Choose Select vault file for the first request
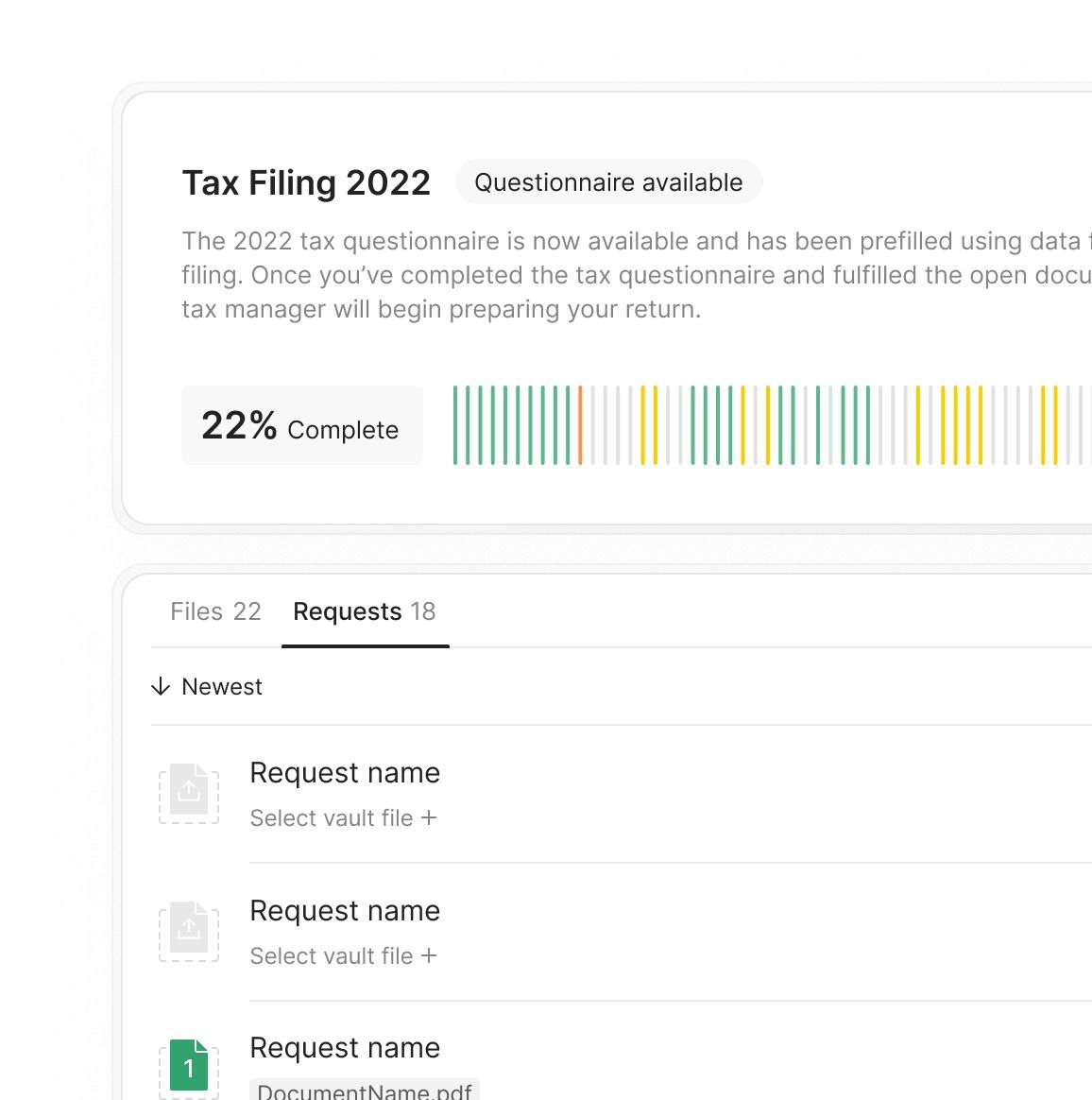 click(x=332, y=818)
